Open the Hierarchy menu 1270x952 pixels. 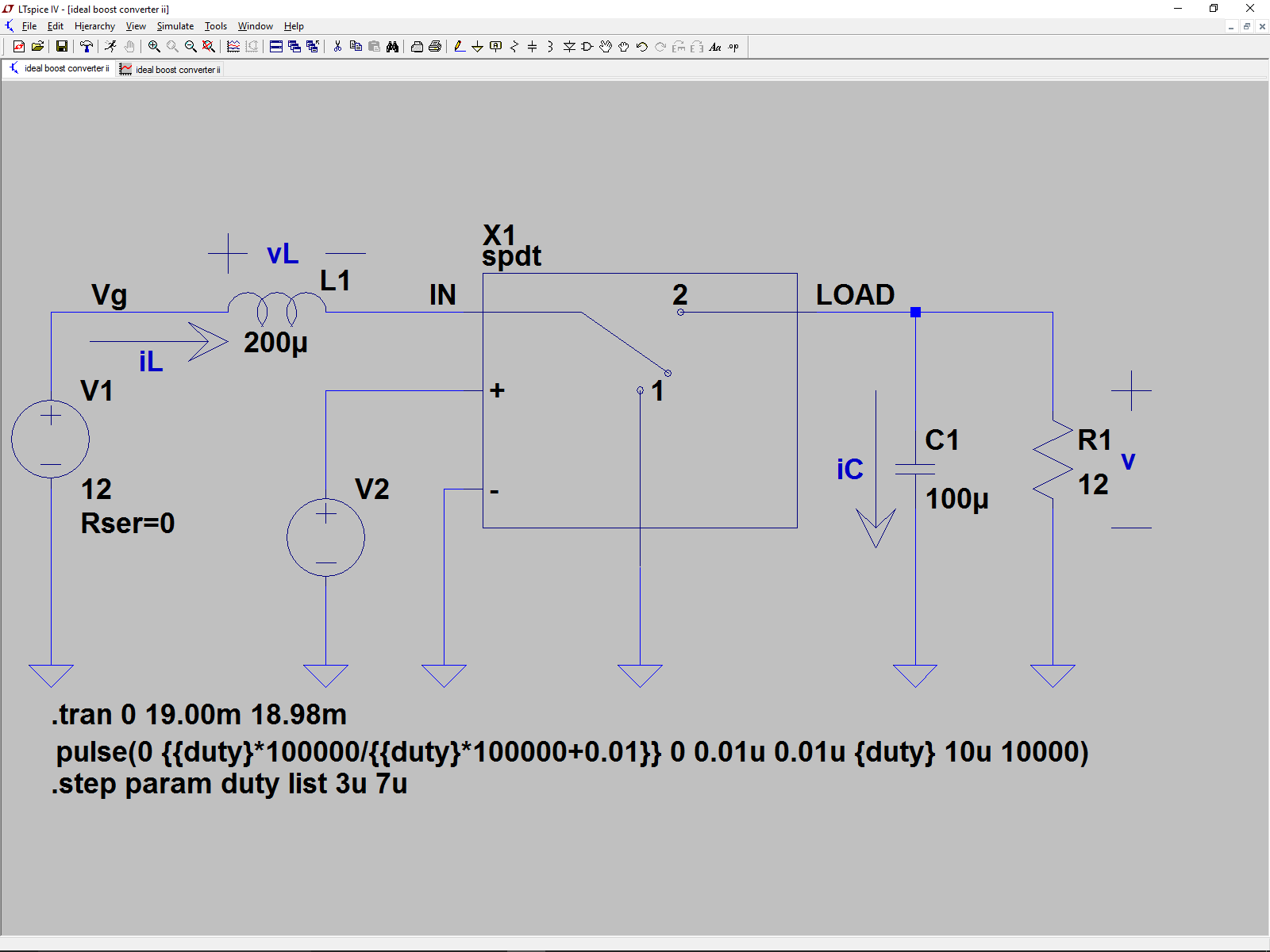point(94,26)
